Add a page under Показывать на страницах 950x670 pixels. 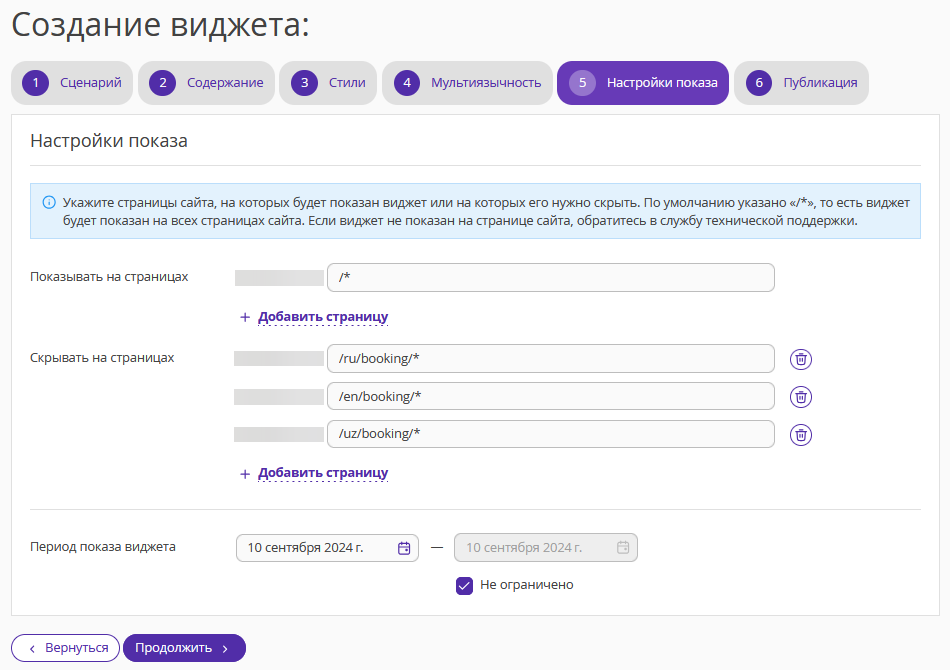pyautogui.click(x=323, y=317)
